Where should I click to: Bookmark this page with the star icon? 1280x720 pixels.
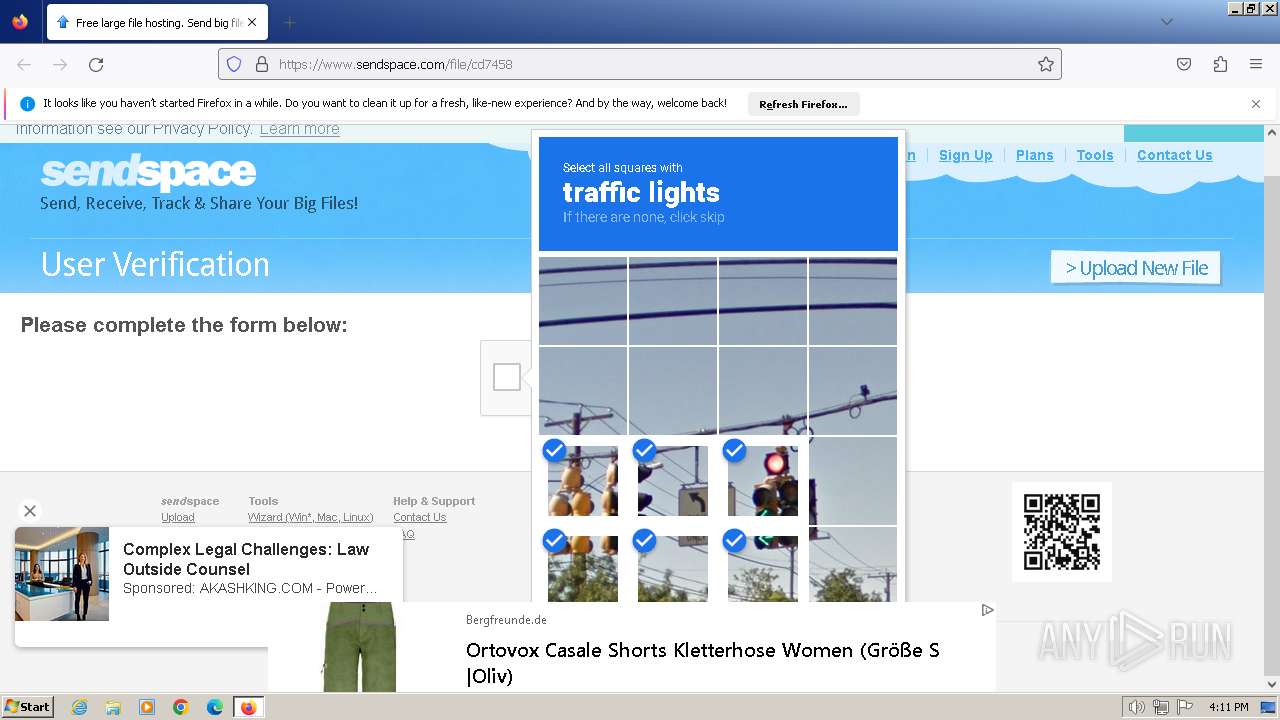pos(1046,64)
